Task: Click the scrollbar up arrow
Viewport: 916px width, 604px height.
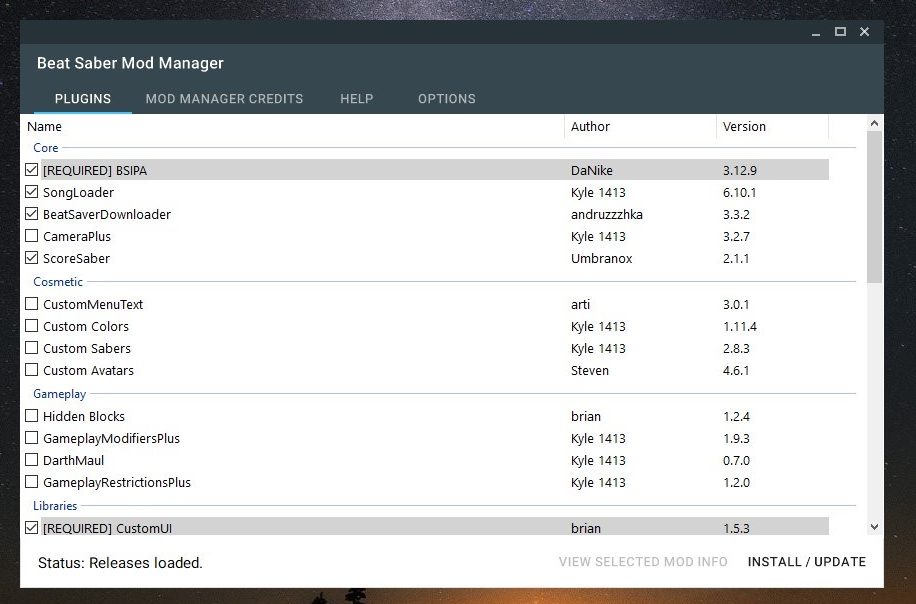Action: click(874, 123)
